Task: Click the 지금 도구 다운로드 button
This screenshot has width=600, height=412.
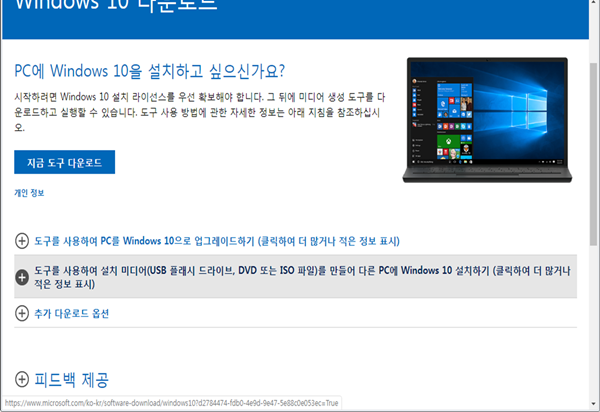Action: (x=64, y=162)
